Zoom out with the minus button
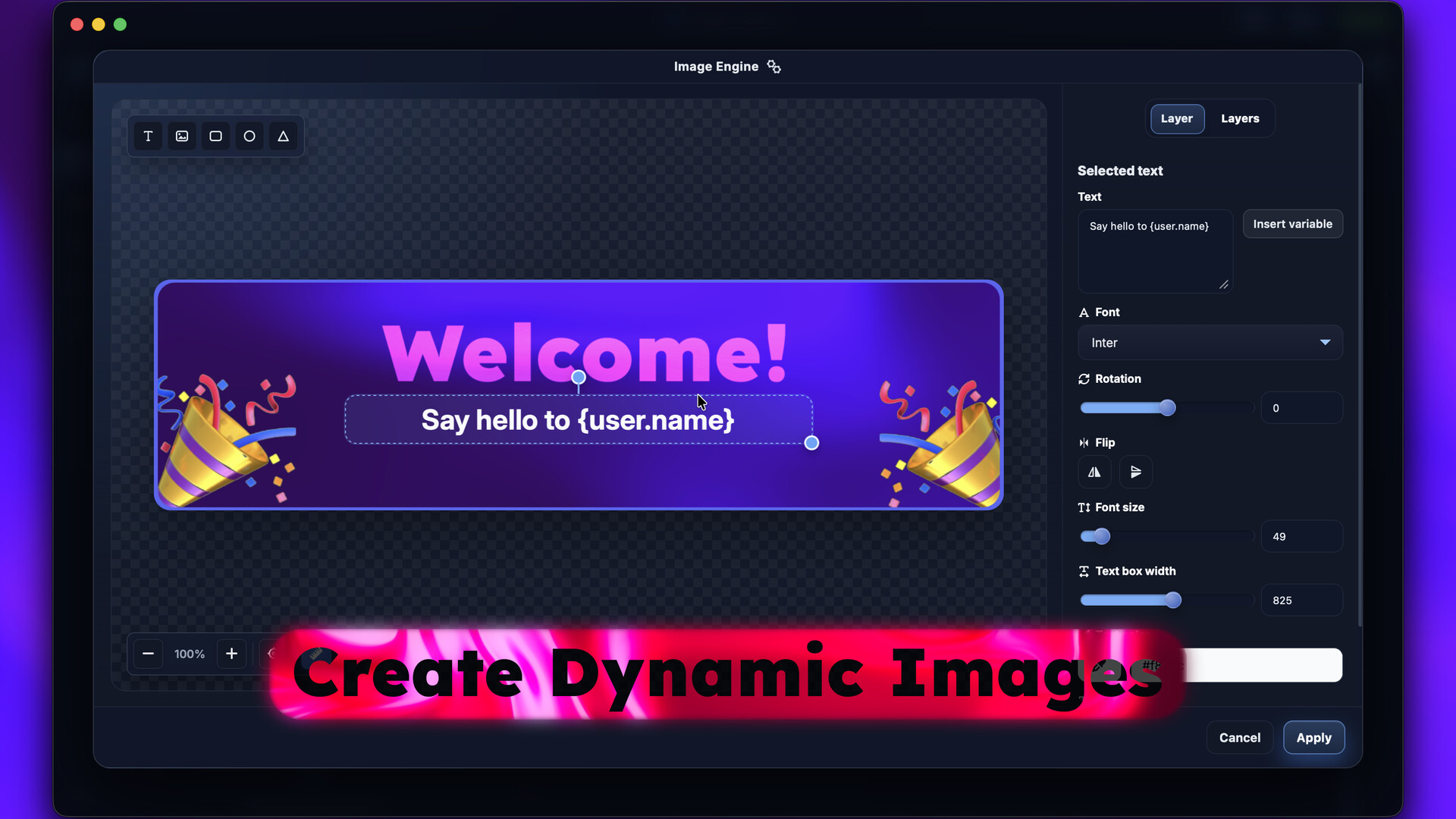Screen dimensions: 1456x819 148,654
